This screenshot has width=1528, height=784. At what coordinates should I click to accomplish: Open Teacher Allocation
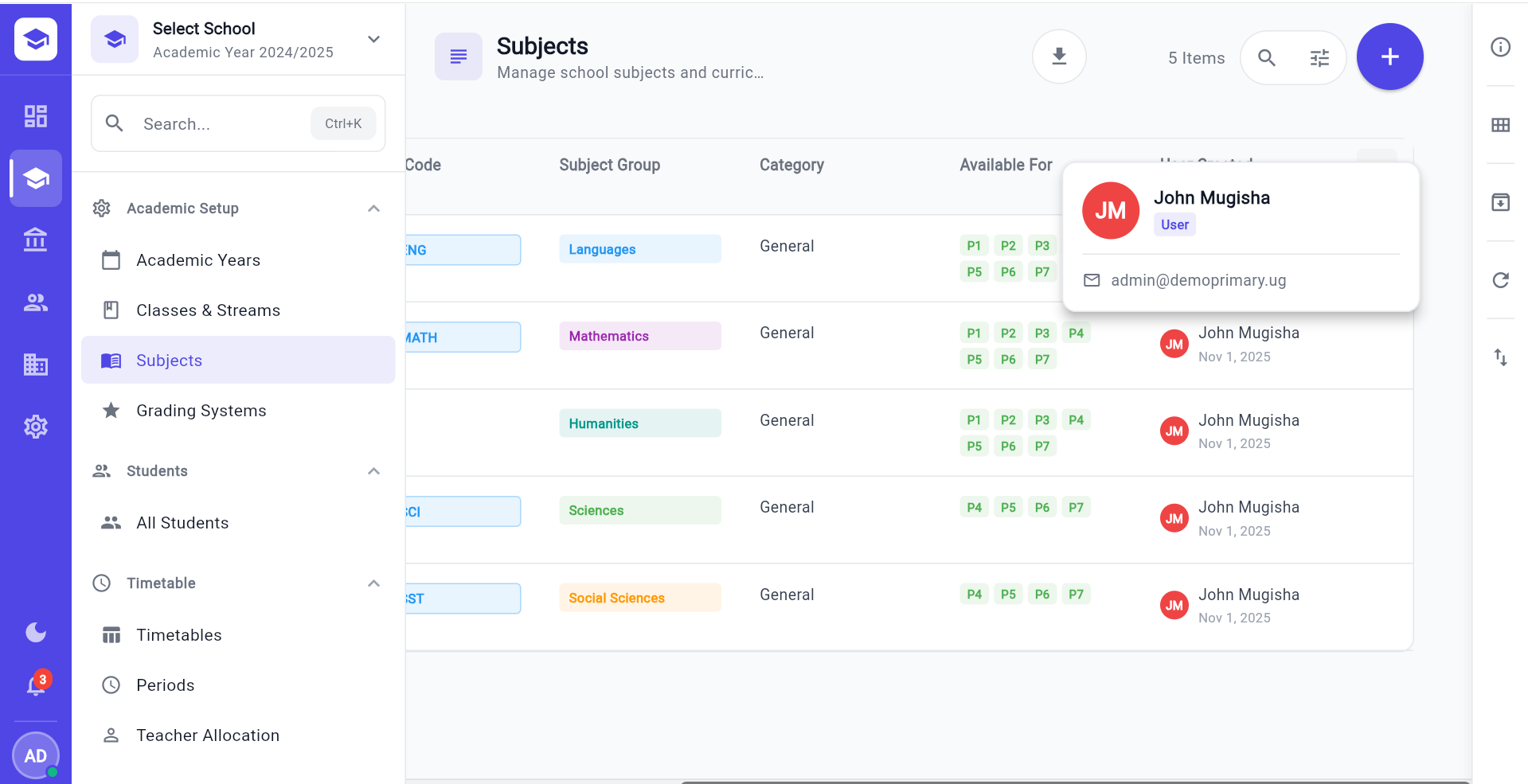207,735
